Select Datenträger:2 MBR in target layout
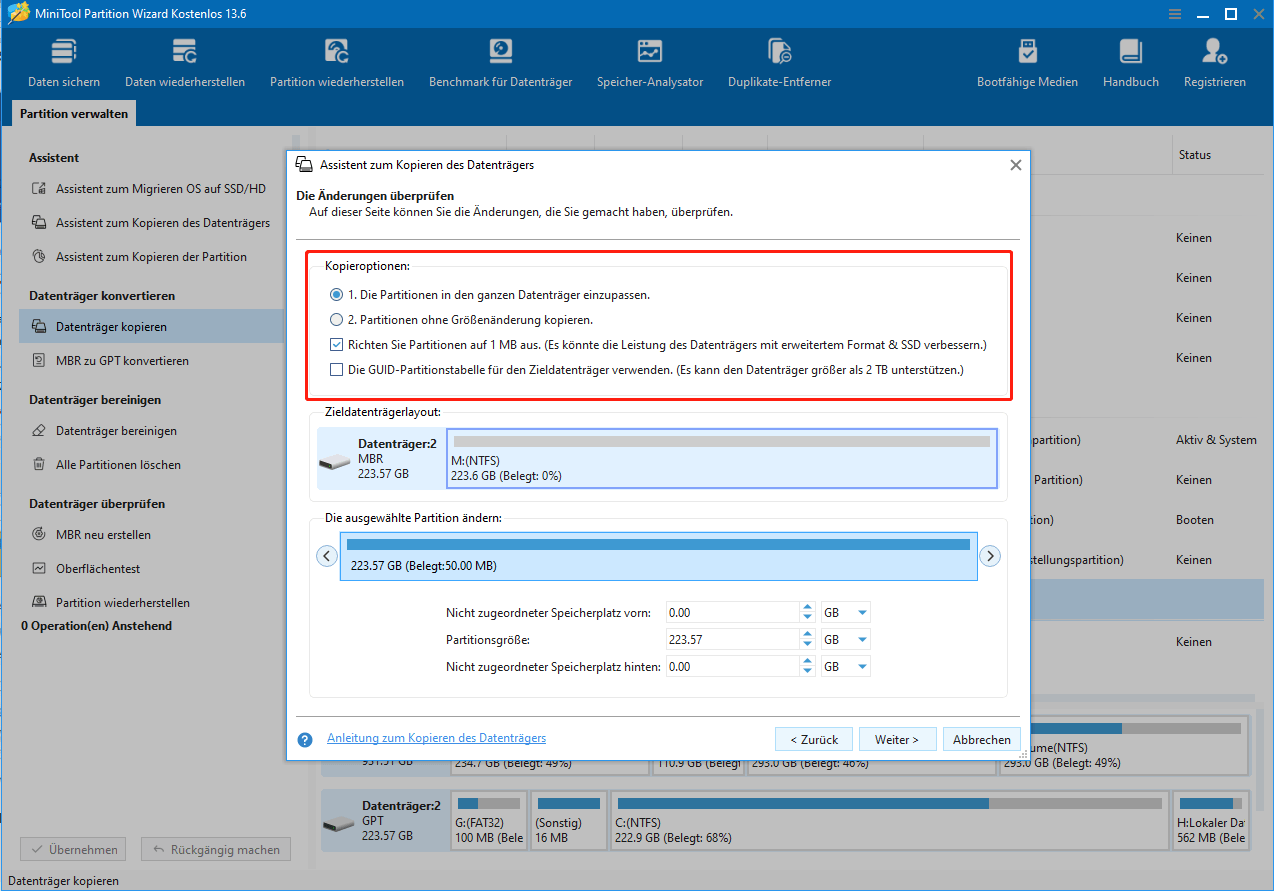This screenshot has height=891, width=1274. [381, 459]
